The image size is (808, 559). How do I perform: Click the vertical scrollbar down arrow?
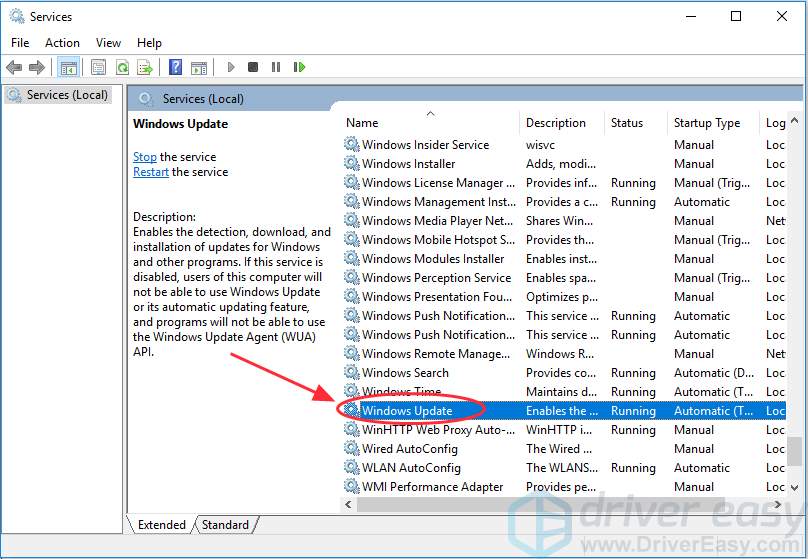[794, 487]
